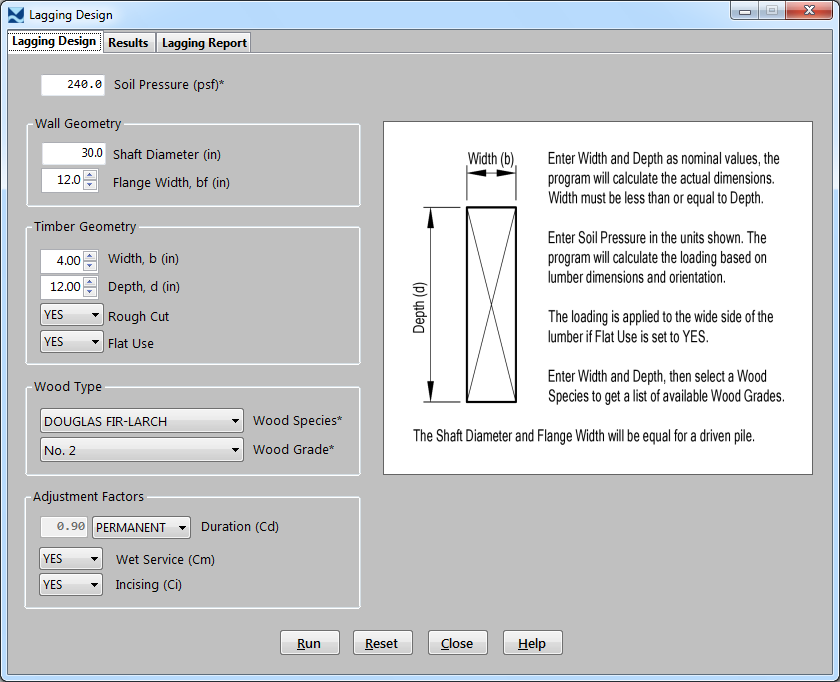
Task: Click the Soil Pressure input field
Action: coord(73,85)
